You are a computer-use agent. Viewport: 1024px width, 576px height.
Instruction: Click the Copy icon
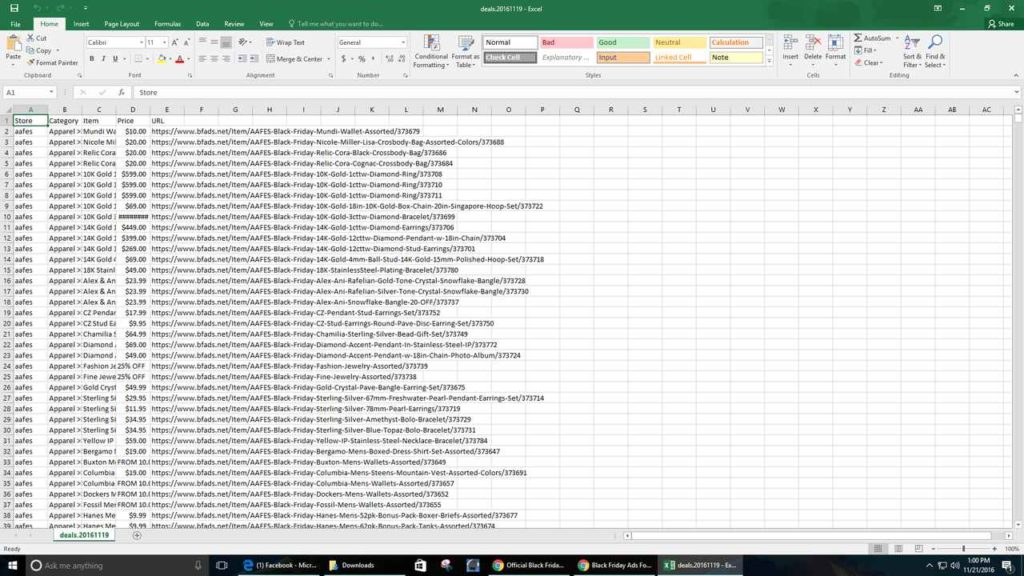tap(30, 50)
